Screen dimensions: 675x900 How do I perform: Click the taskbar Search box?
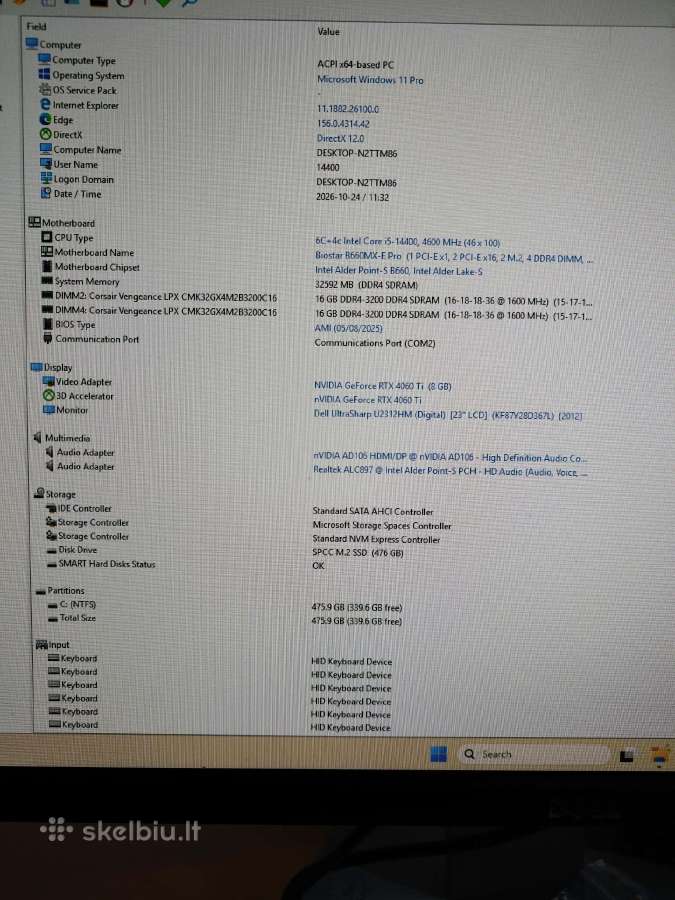coord(534,754)
